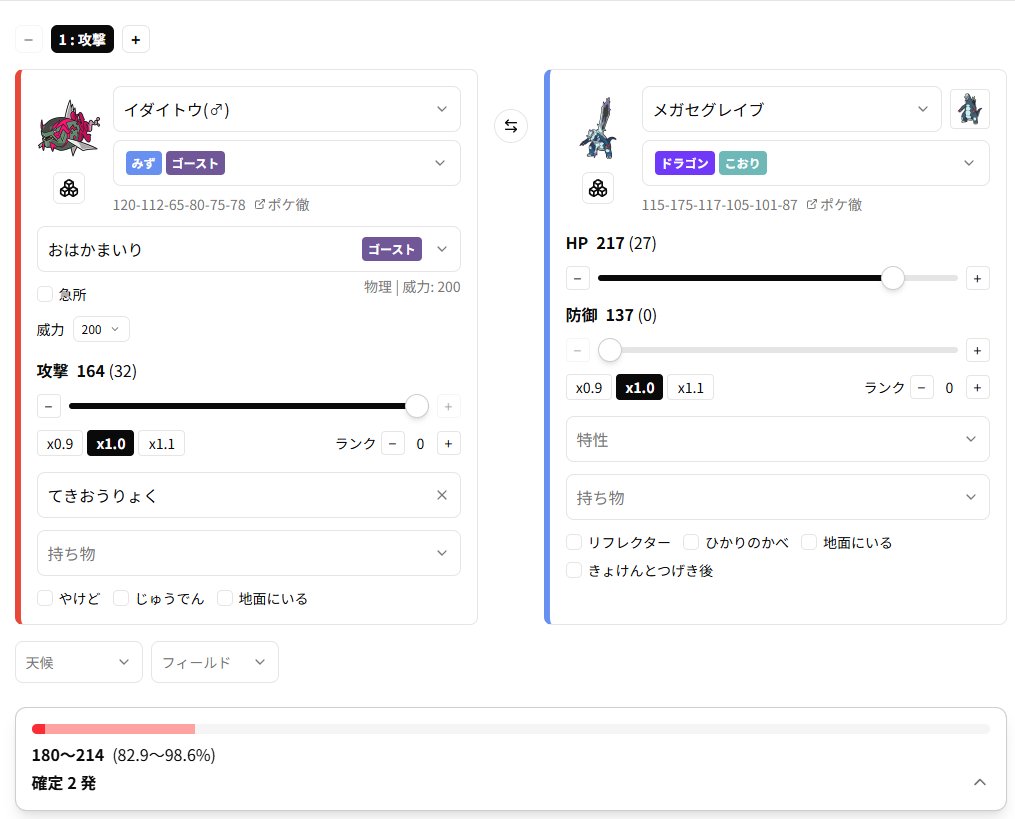1015x819 pixels.
Task: Increase the defender 防御 effort value
Action: [x=977, y=350]
